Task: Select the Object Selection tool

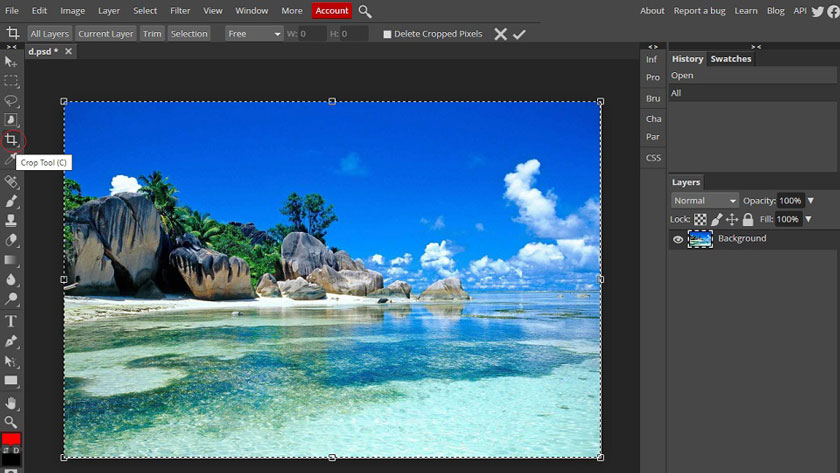Action: coord(11,120)
